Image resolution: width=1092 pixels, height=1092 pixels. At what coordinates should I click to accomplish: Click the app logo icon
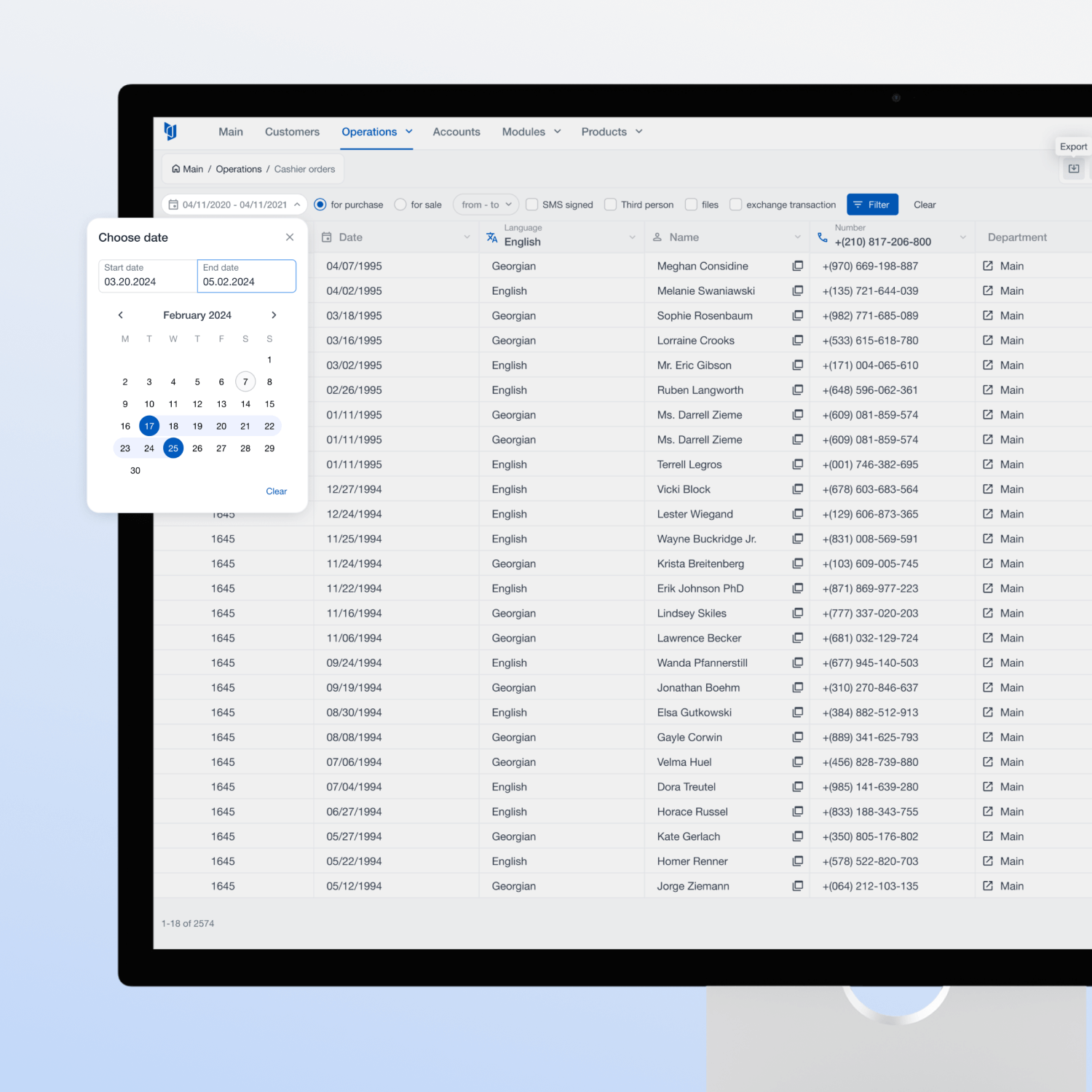[x=170, y=131]
